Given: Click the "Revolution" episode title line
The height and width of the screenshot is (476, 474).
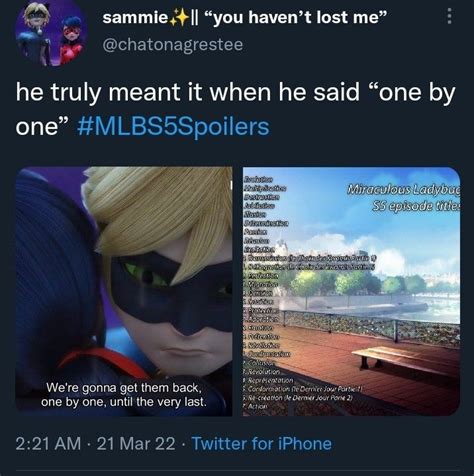Looking at the screenshot, I should point(262,371).
